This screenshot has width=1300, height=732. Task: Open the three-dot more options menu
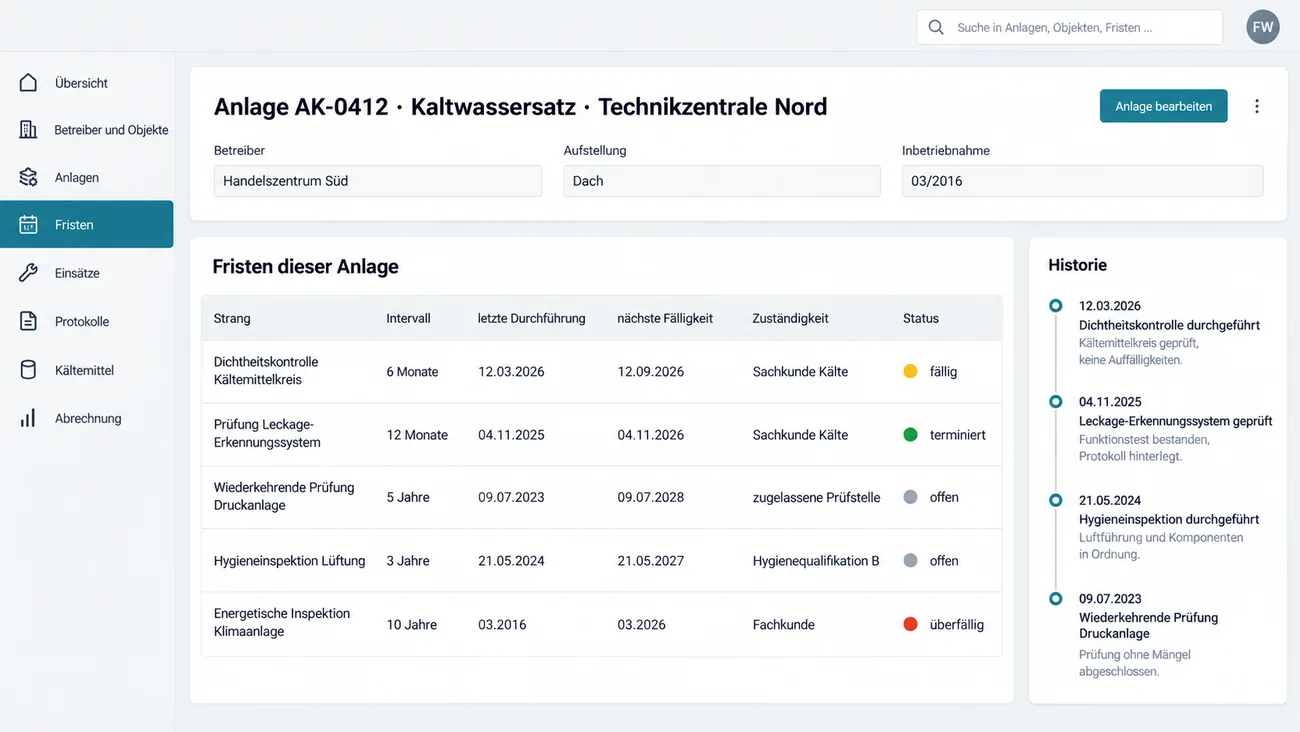pyautogui.click(x=1257, y=106)
